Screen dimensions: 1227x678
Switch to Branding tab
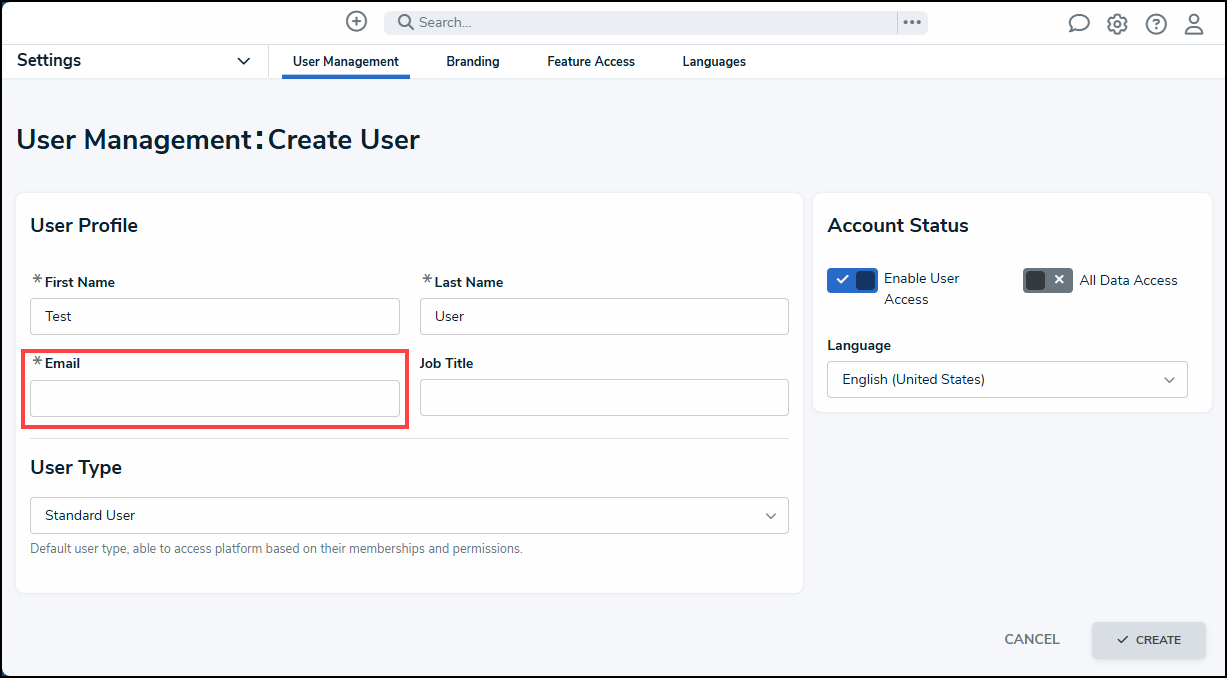click(x=473, y=61)
